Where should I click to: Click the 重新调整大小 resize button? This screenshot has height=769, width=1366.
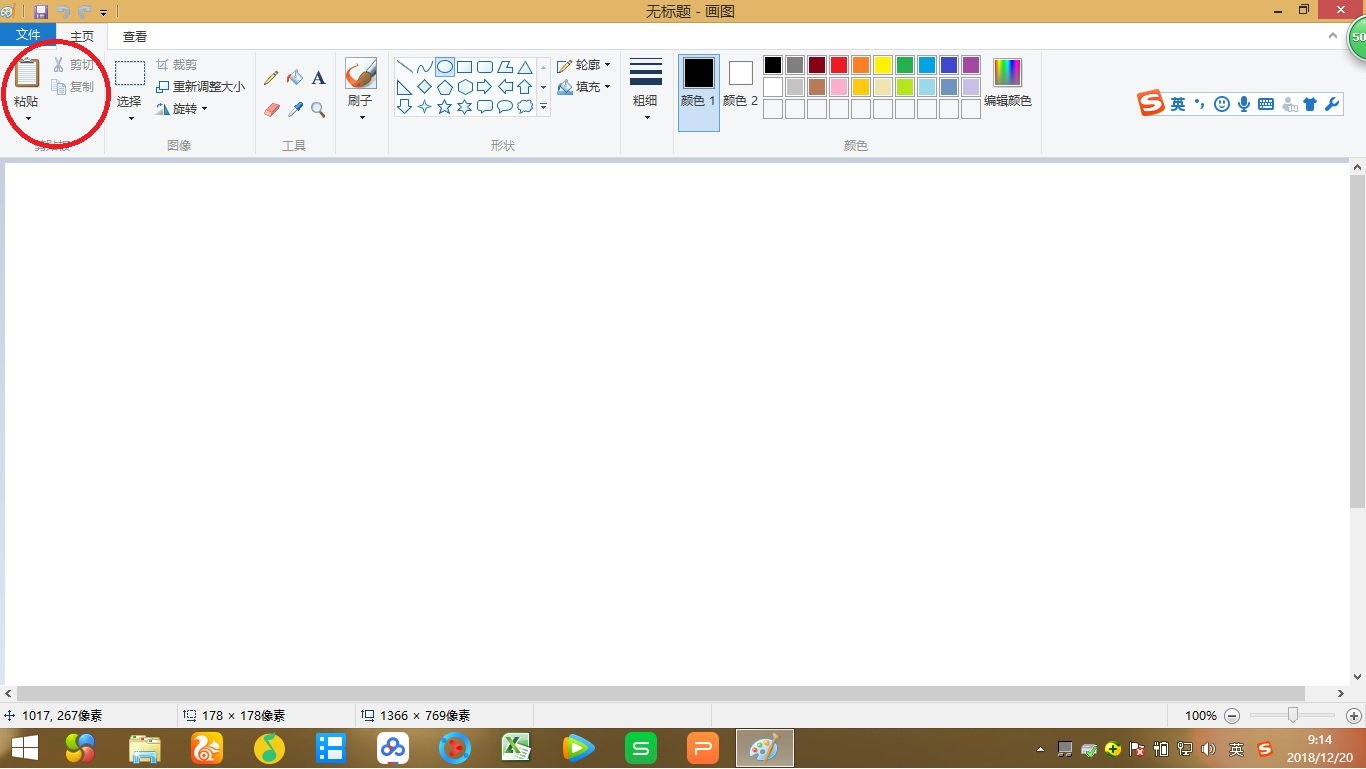[201, 87]
